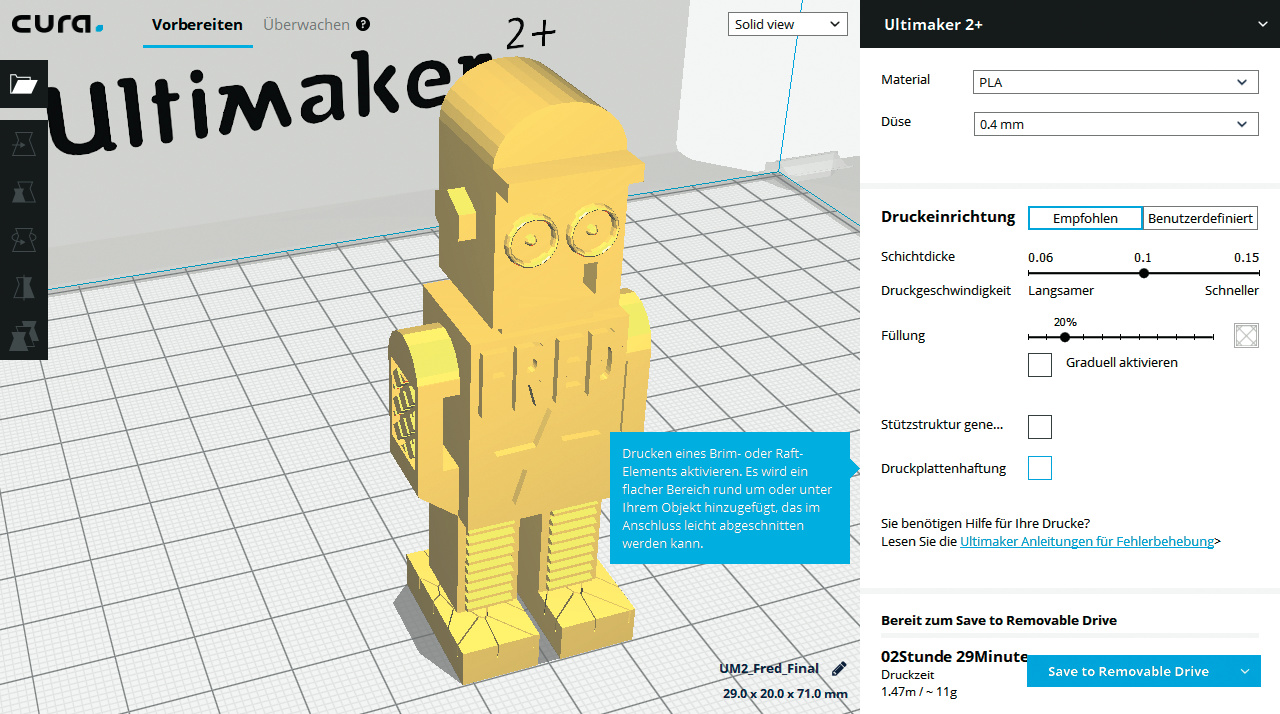Click Save to Removable Drive button
This screenshot has height=714, width=1280.
(1128, 671)
